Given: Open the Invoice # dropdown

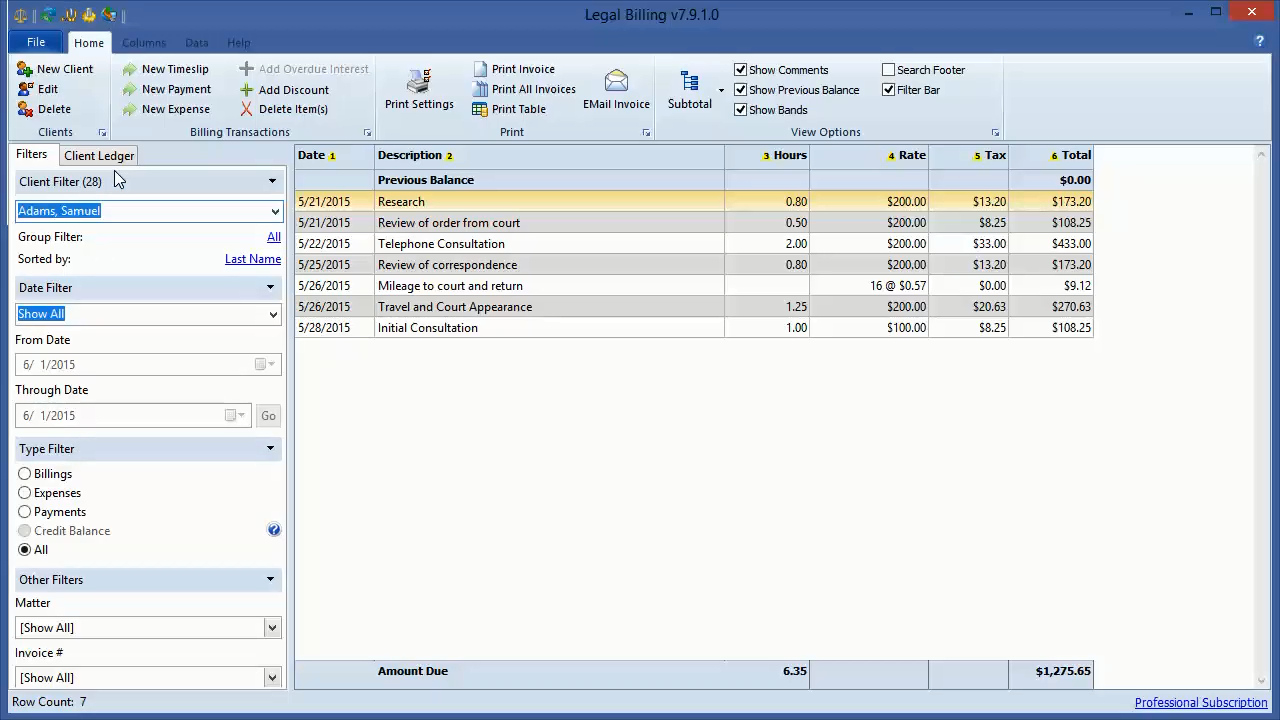Looking at the screenshot, I should (x=272, y=678).
